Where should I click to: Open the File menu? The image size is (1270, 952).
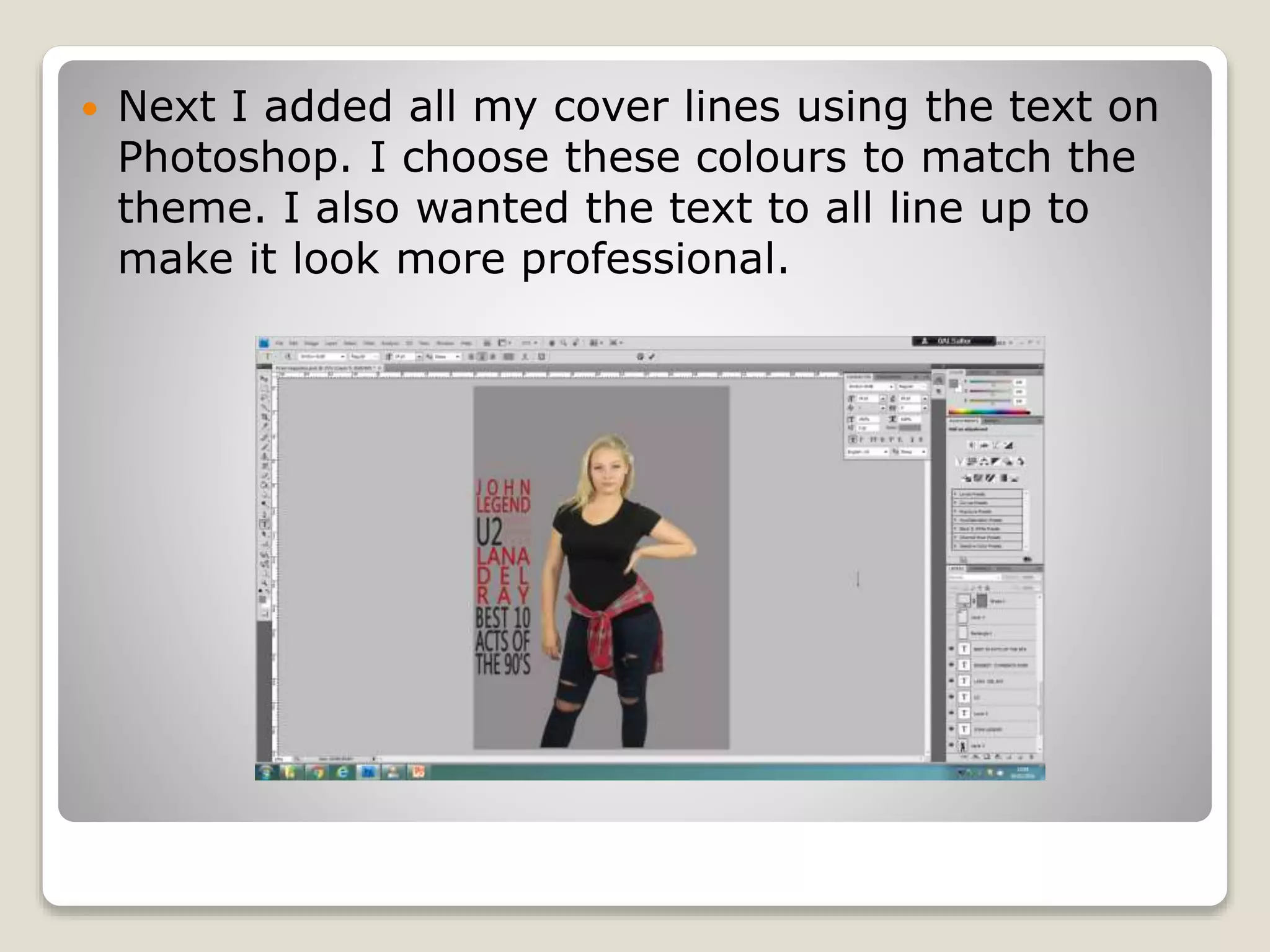[x=279, y=343]
